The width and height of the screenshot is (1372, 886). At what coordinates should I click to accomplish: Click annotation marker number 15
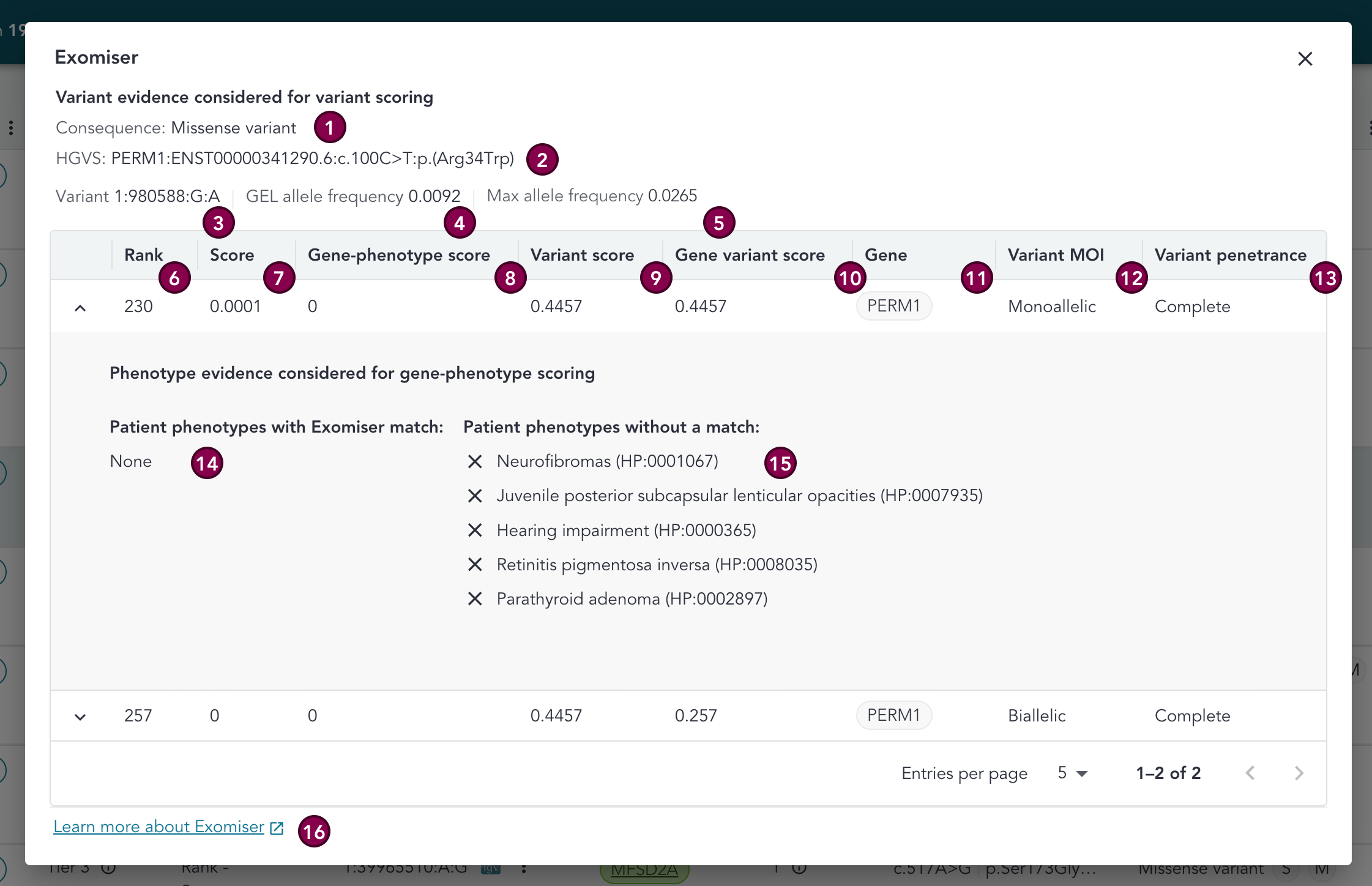tap(780, 463)
